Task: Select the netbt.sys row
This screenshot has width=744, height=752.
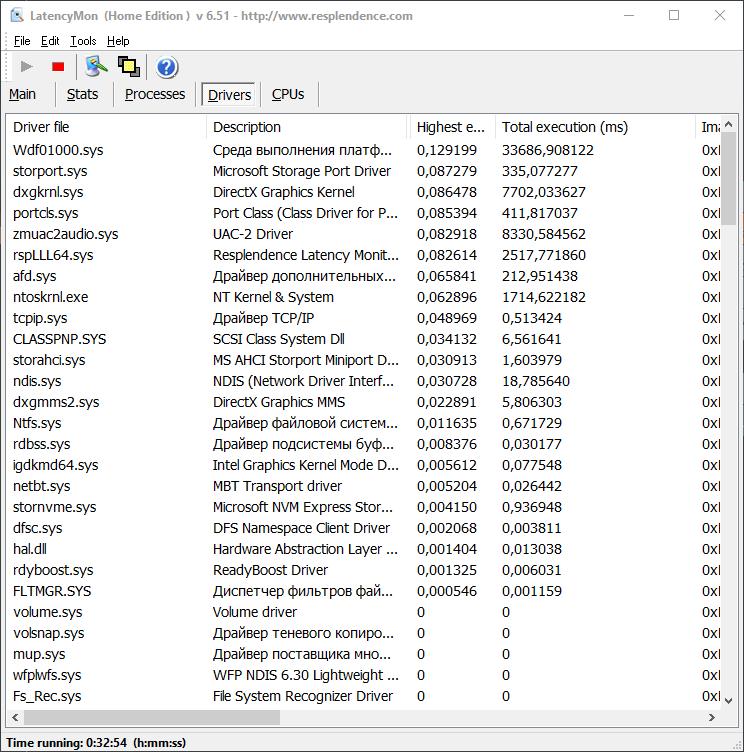Action: click(x=363, y=486)
